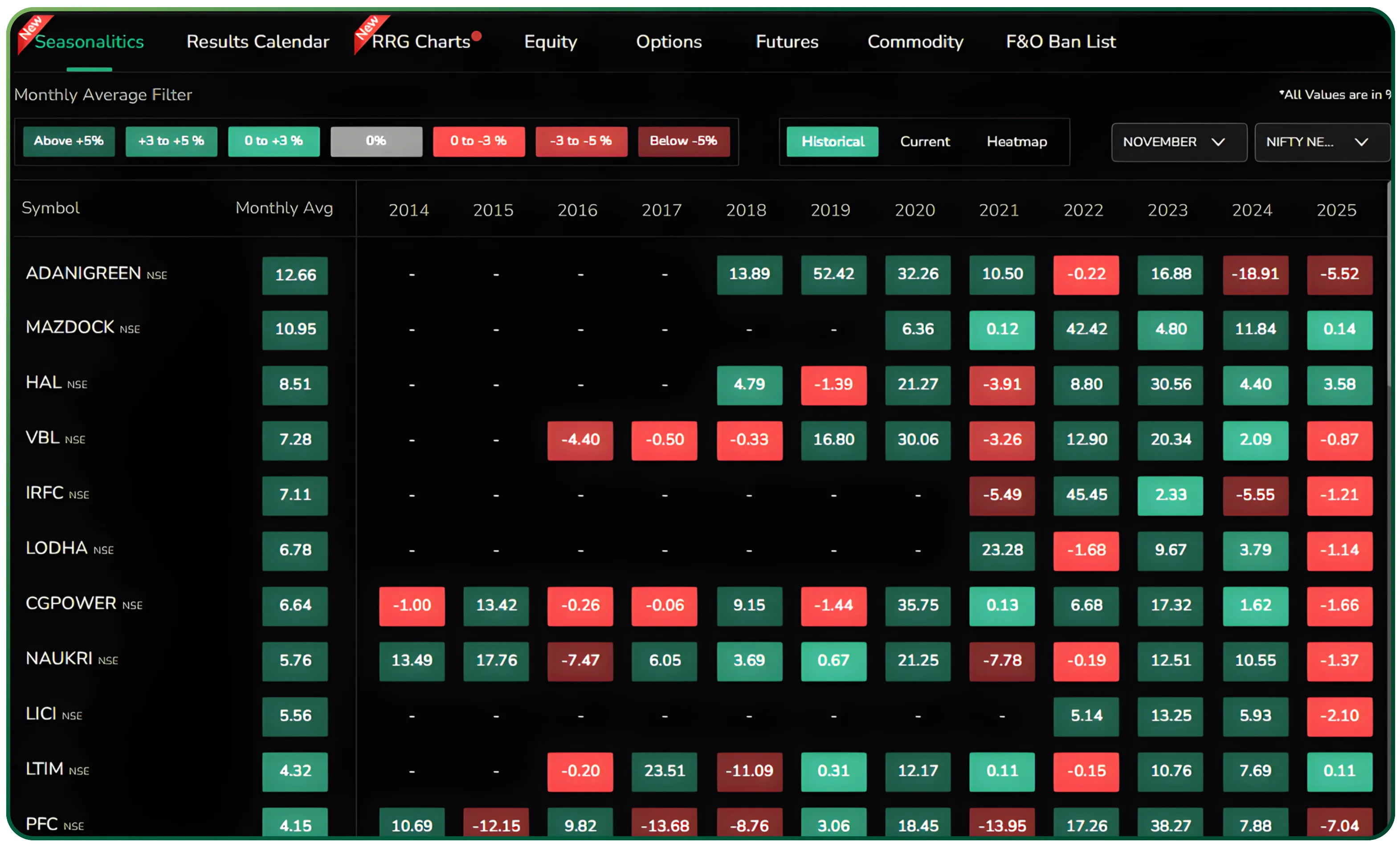This screenshot has width=1400, height=847.
Task: Switch to Current view mode
Action: coord(924,142)
